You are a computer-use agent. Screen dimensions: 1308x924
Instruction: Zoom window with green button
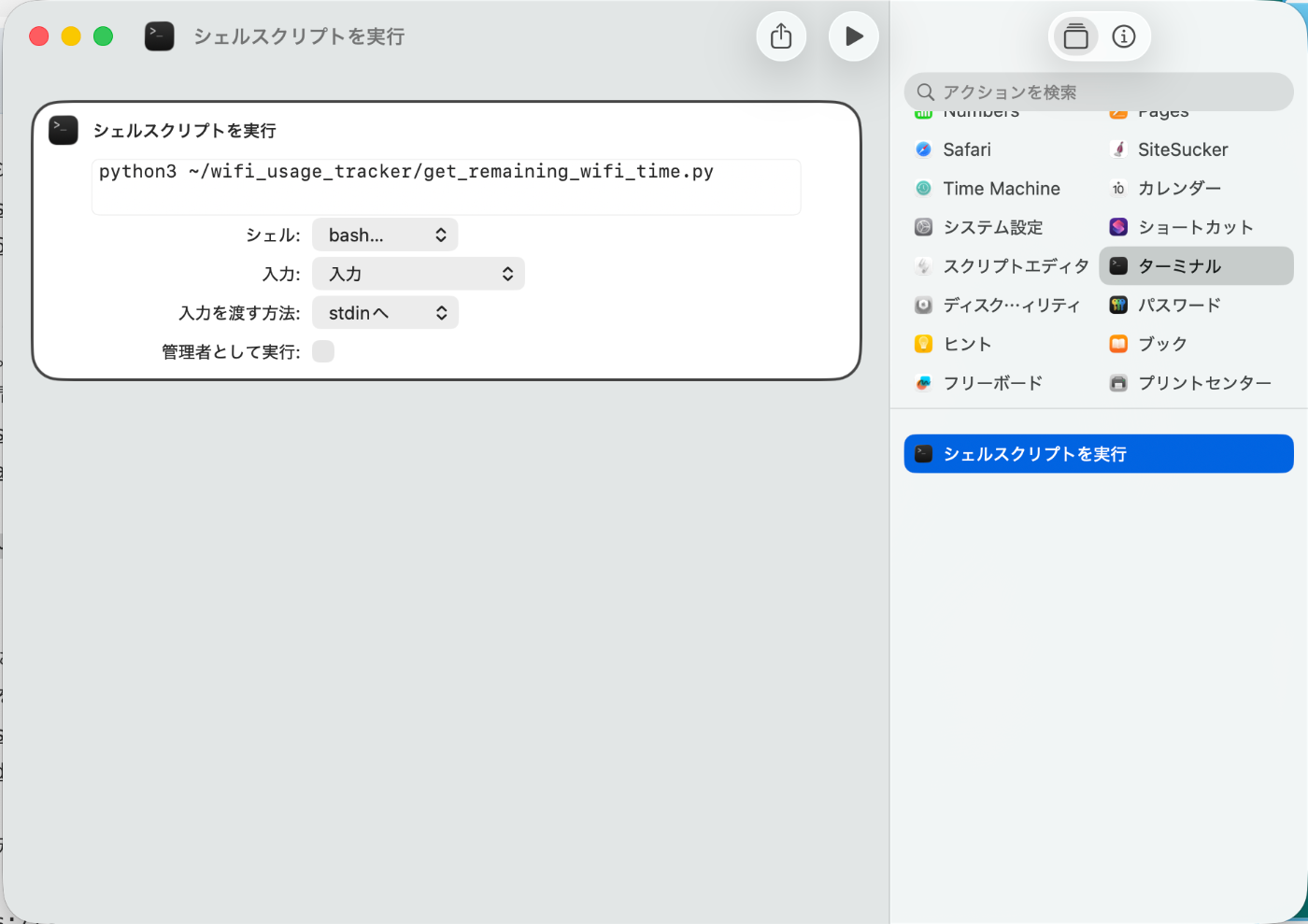click(x=104, y=36)
